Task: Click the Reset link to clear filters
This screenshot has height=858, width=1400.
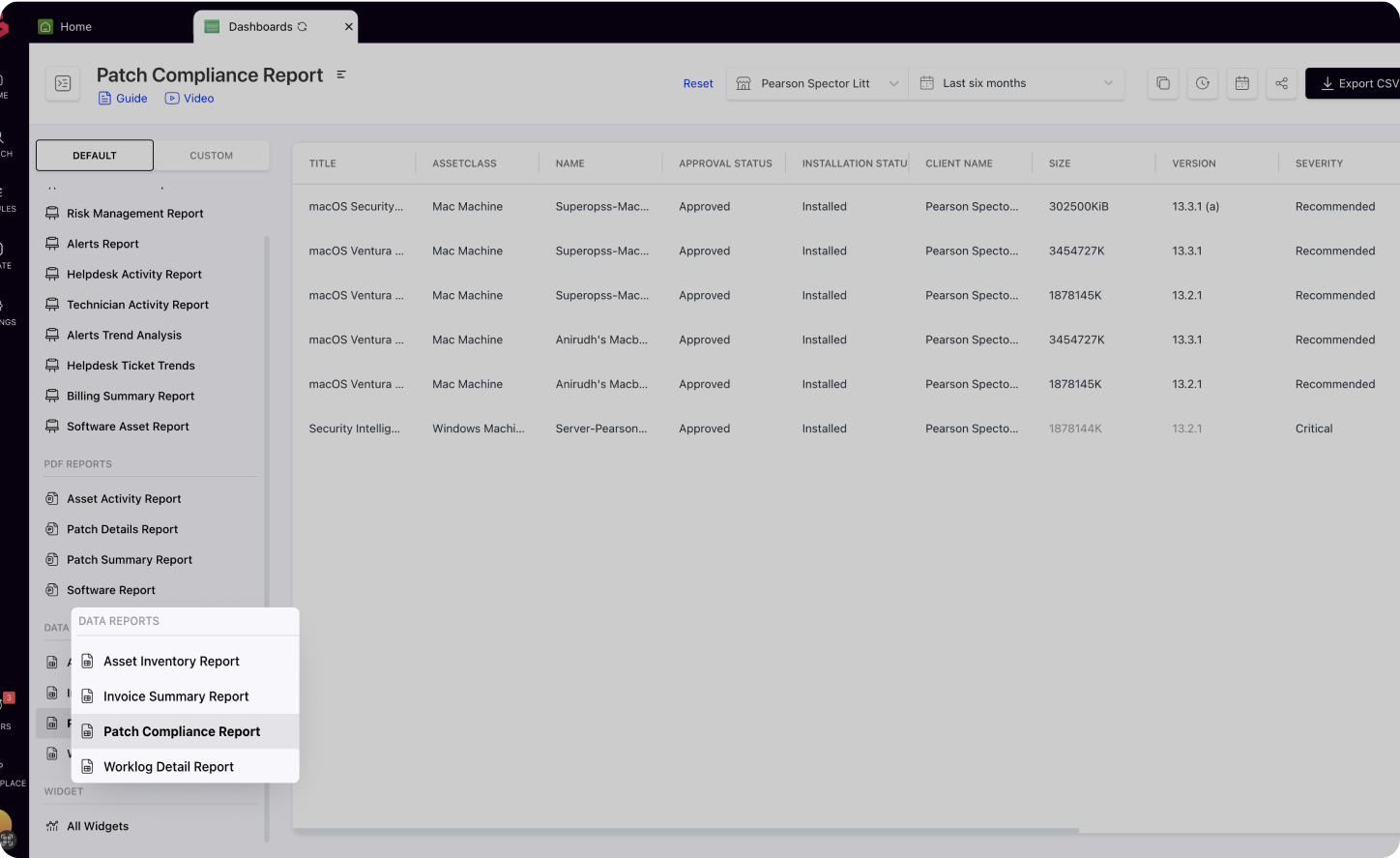Action: point(697,83)
